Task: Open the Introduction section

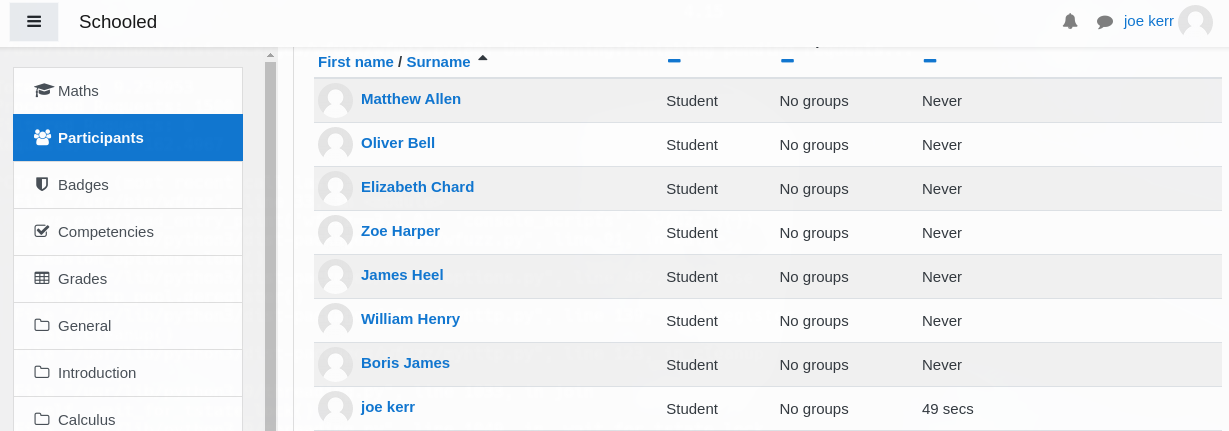Action: click(x=128, y=372)
